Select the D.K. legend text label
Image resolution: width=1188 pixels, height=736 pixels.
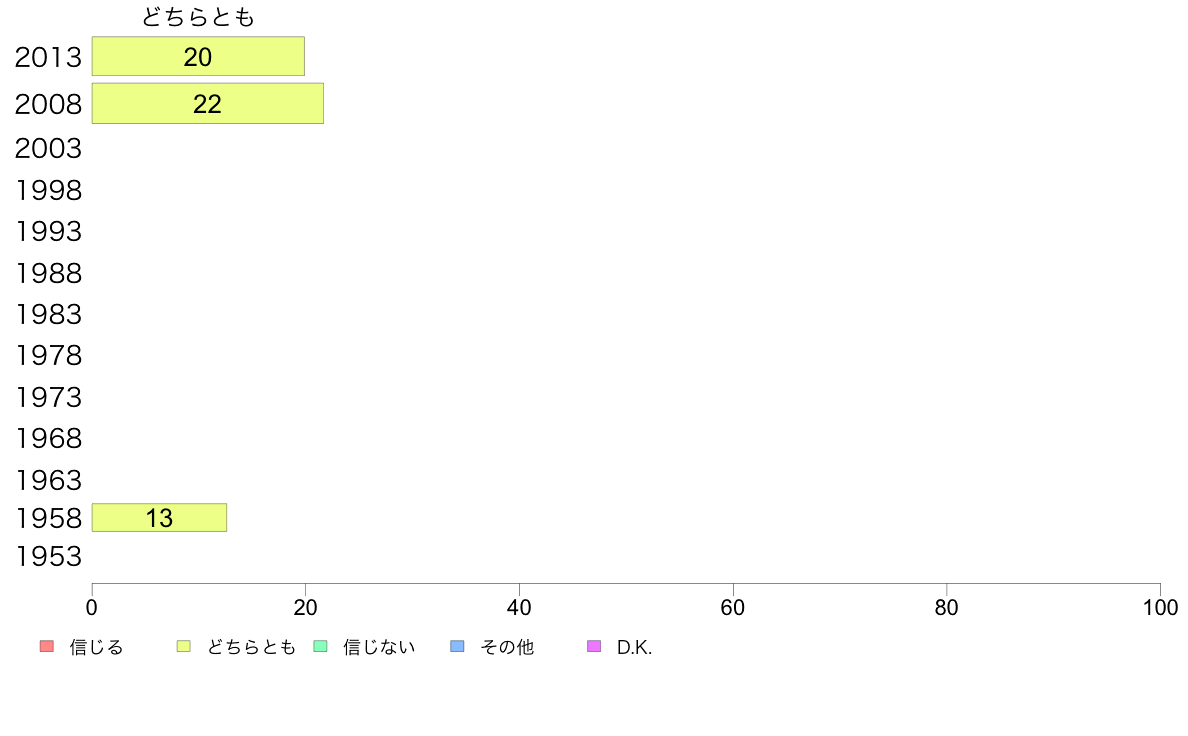point(634,648)
